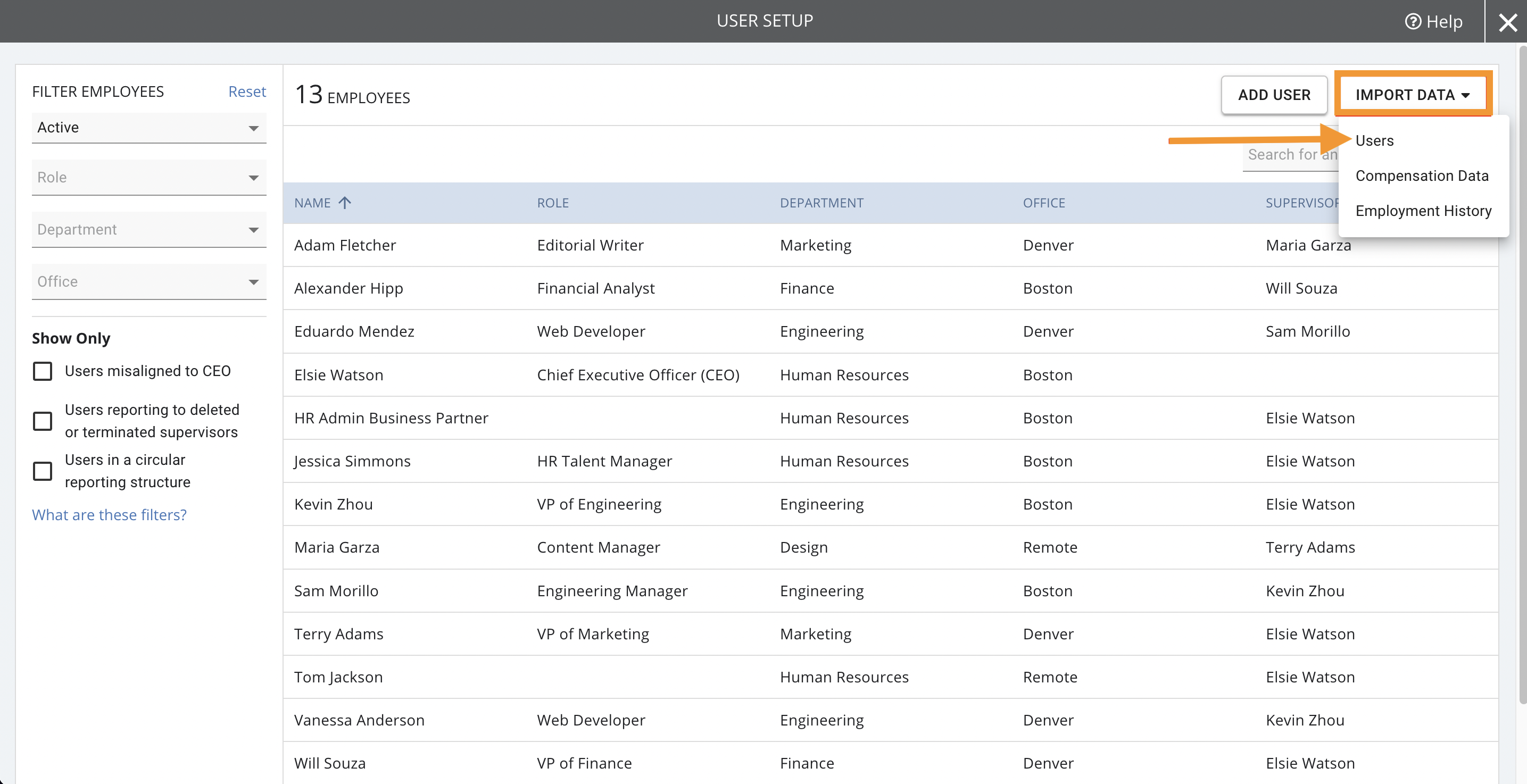Open HR Admin Business Partner entry
This screenshot has width=1527, height=784.
point(391,418)
